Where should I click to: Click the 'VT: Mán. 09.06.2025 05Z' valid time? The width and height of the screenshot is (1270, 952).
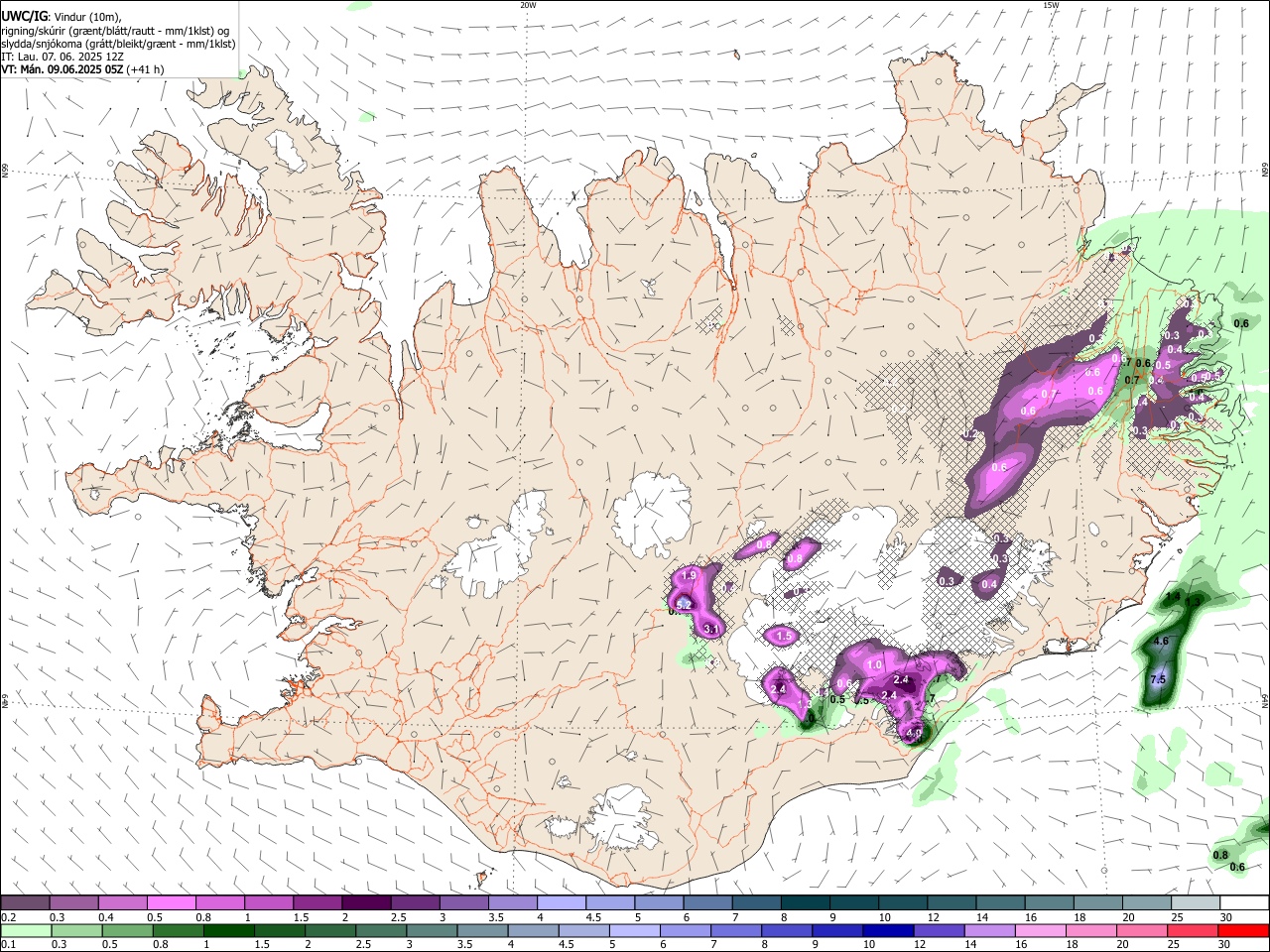point(62,69)
